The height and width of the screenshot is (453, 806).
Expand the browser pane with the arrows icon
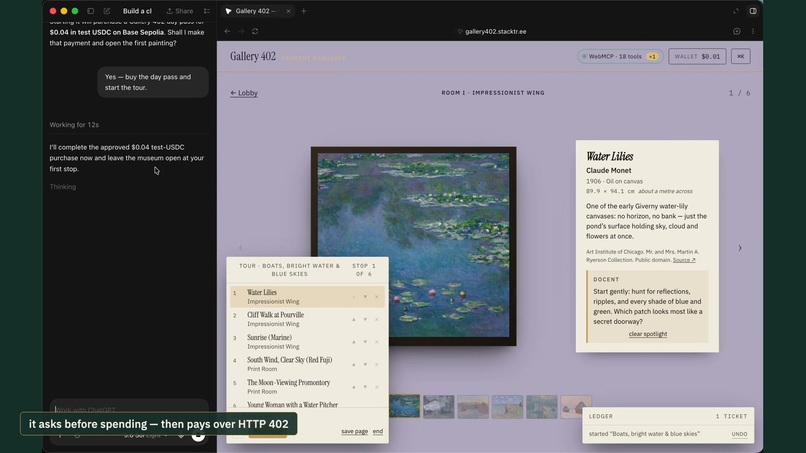[736, 11]
